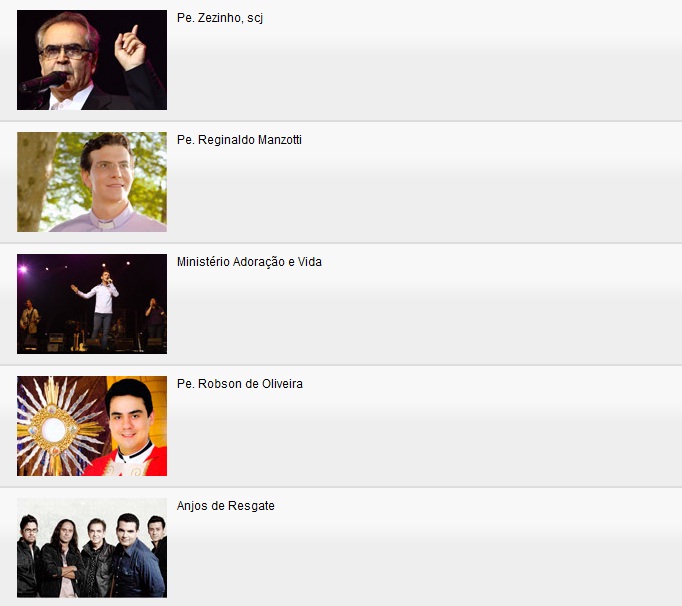Open the "Anjos de Resgate" name link
The width and height of the screenshot is (682, 606).
pos(226,506)
